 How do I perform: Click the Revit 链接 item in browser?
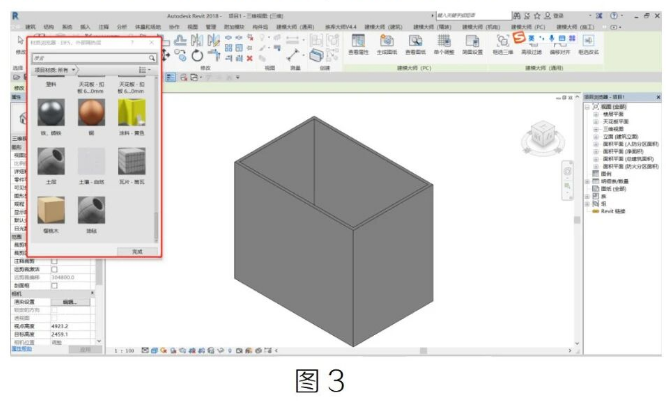click(612, 211)
